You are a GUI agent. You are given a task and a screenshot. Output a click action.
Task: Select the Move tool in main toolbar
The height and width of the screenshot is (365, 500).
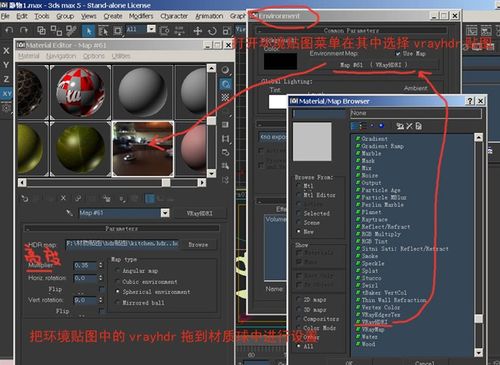point(197,31)
